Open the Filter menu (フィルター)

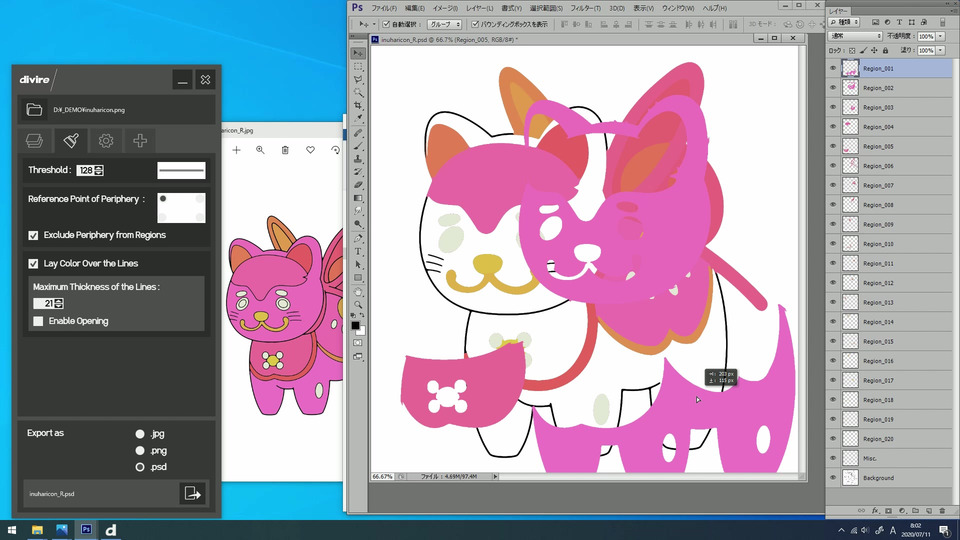point(585,8)
